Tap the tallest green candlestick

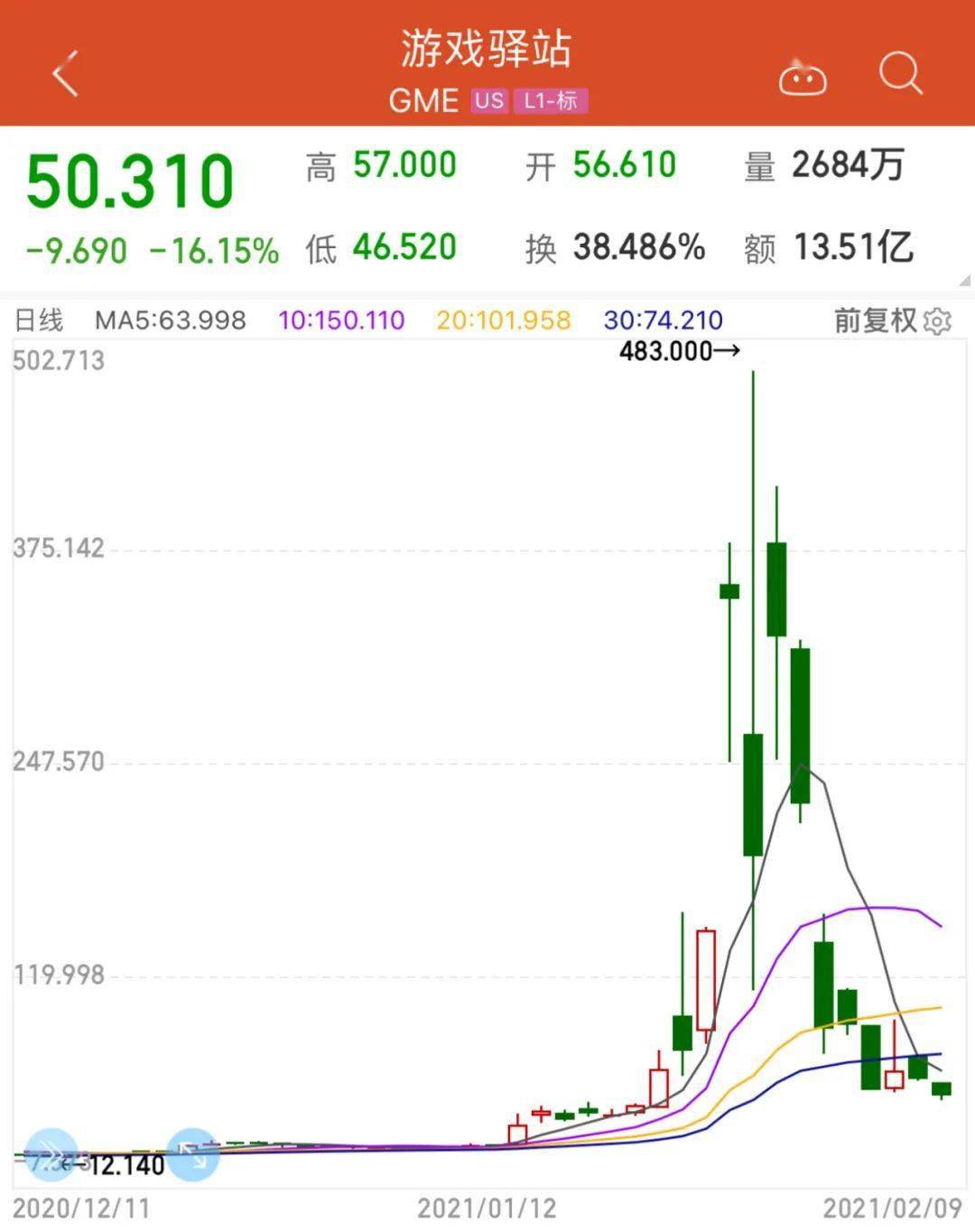click(x=753, y=794)
